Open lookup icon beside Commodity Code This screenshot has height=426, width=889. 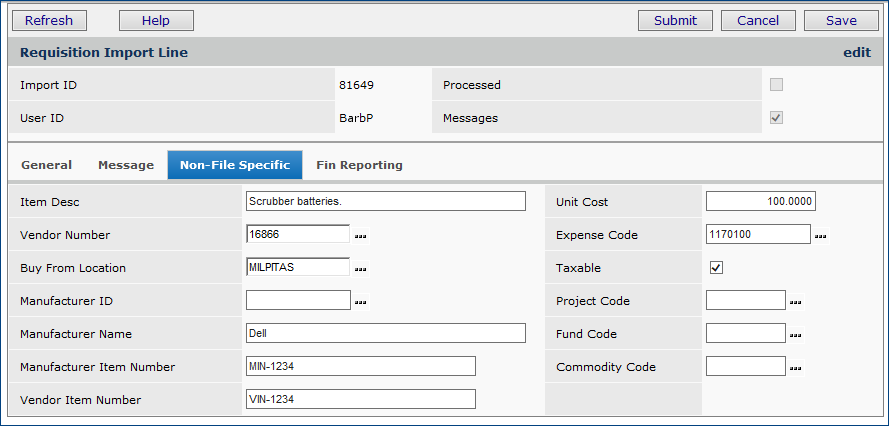click(797, 368)
